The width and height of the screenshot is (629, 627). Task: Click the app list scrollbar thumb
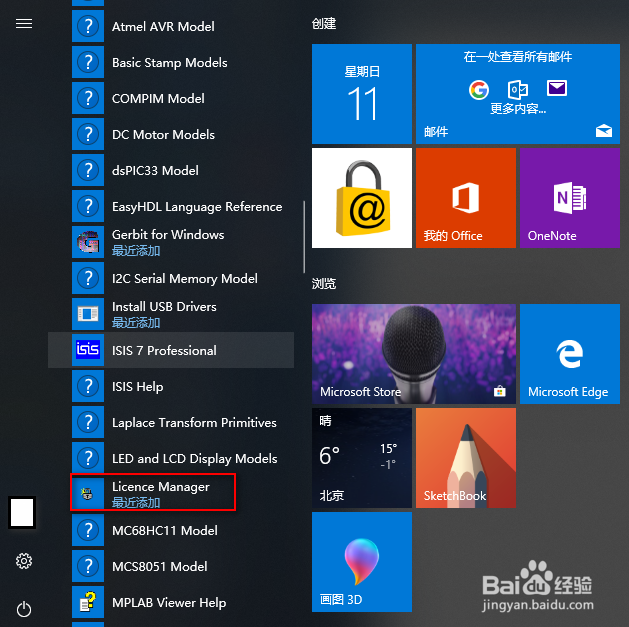pos(304,237)
